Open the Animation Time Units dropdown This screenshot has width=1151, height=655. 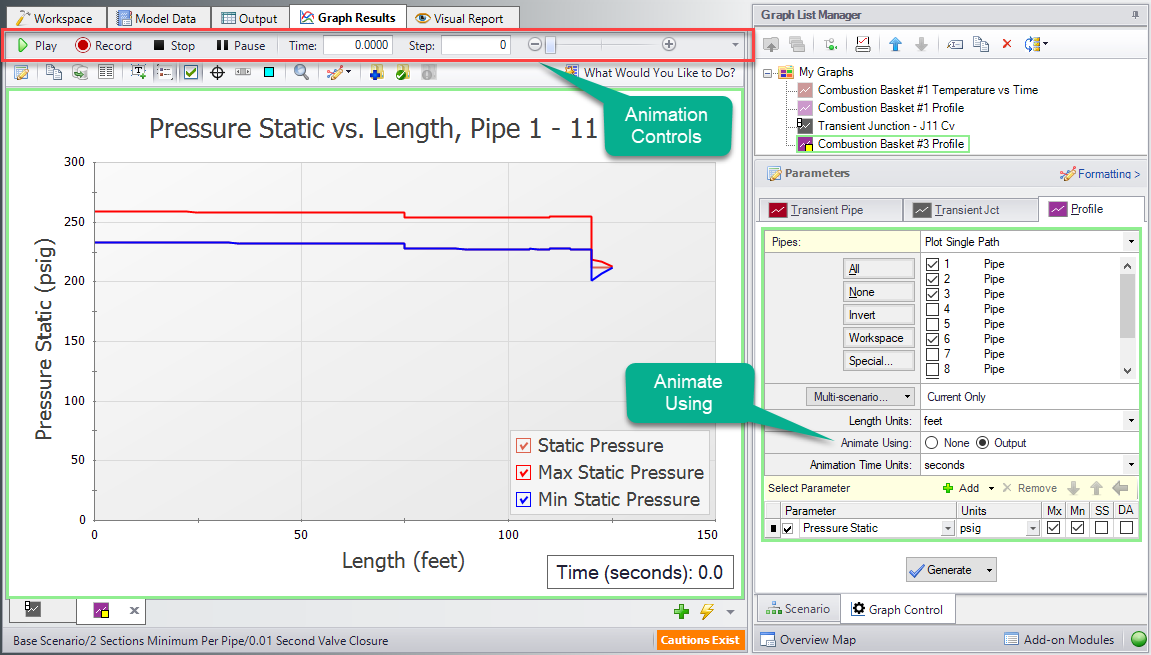coord(1130,465)
